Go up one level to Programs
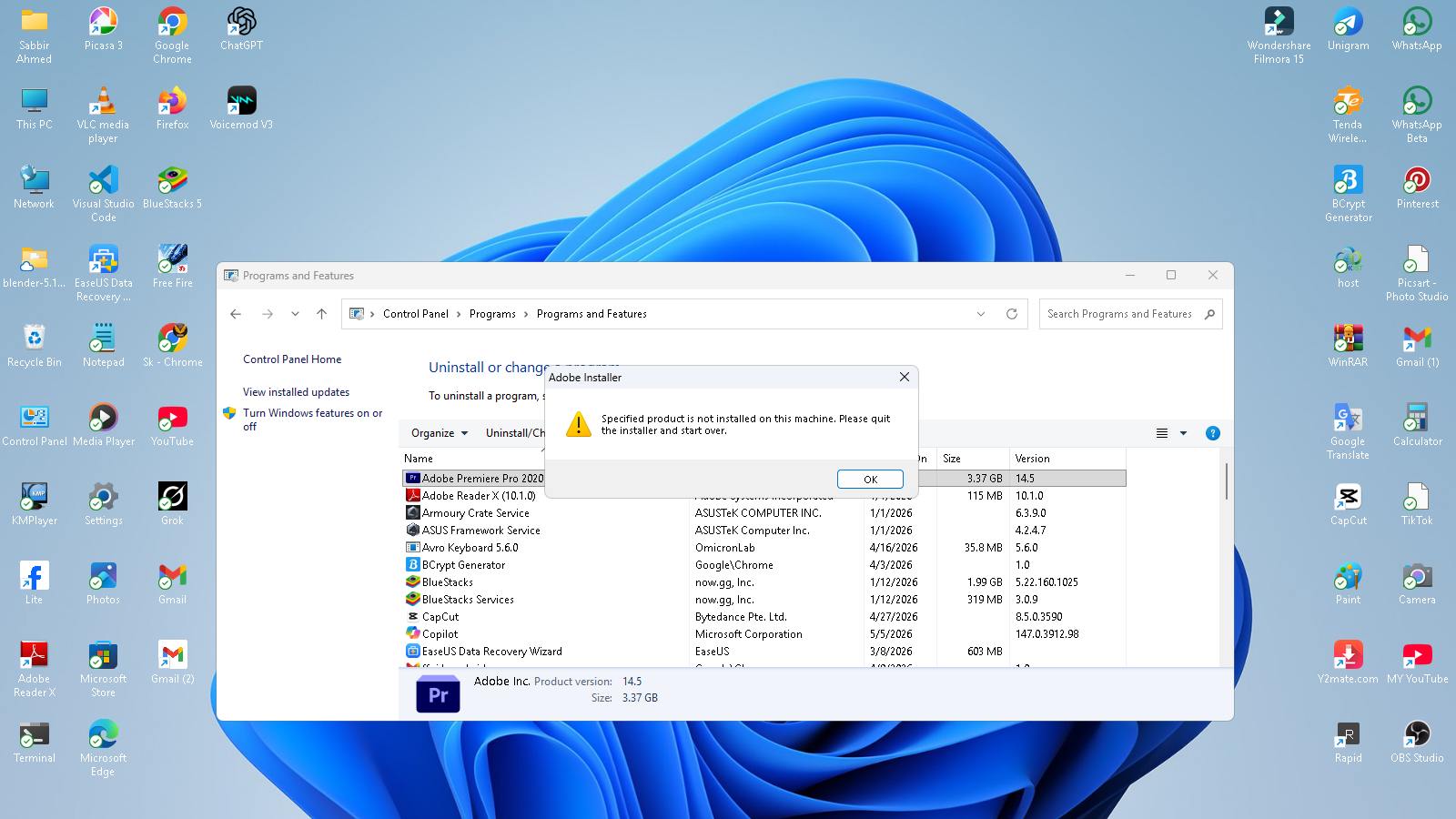 321,314
